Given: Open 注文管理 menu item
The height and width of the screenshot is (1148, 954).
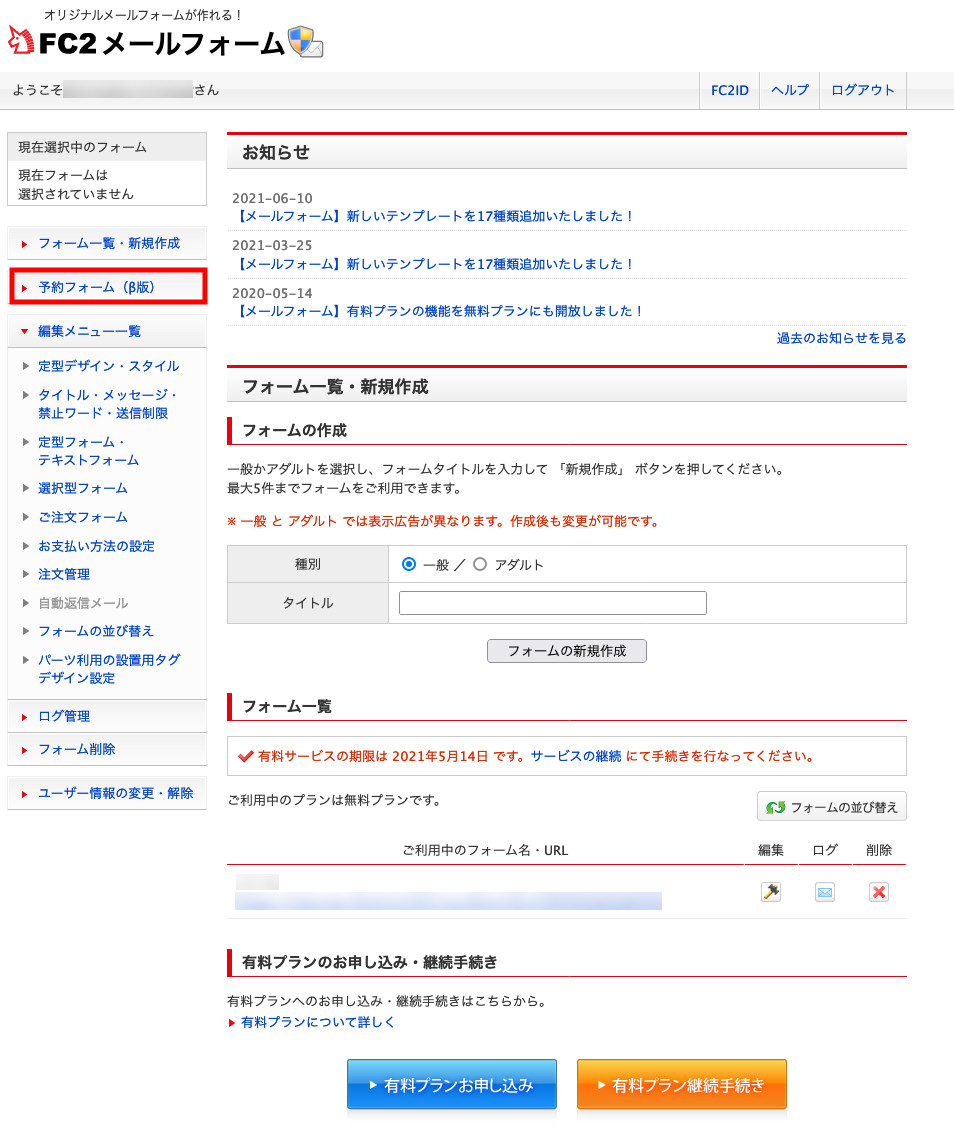Looking at the screenshot, I should (64, 575).
